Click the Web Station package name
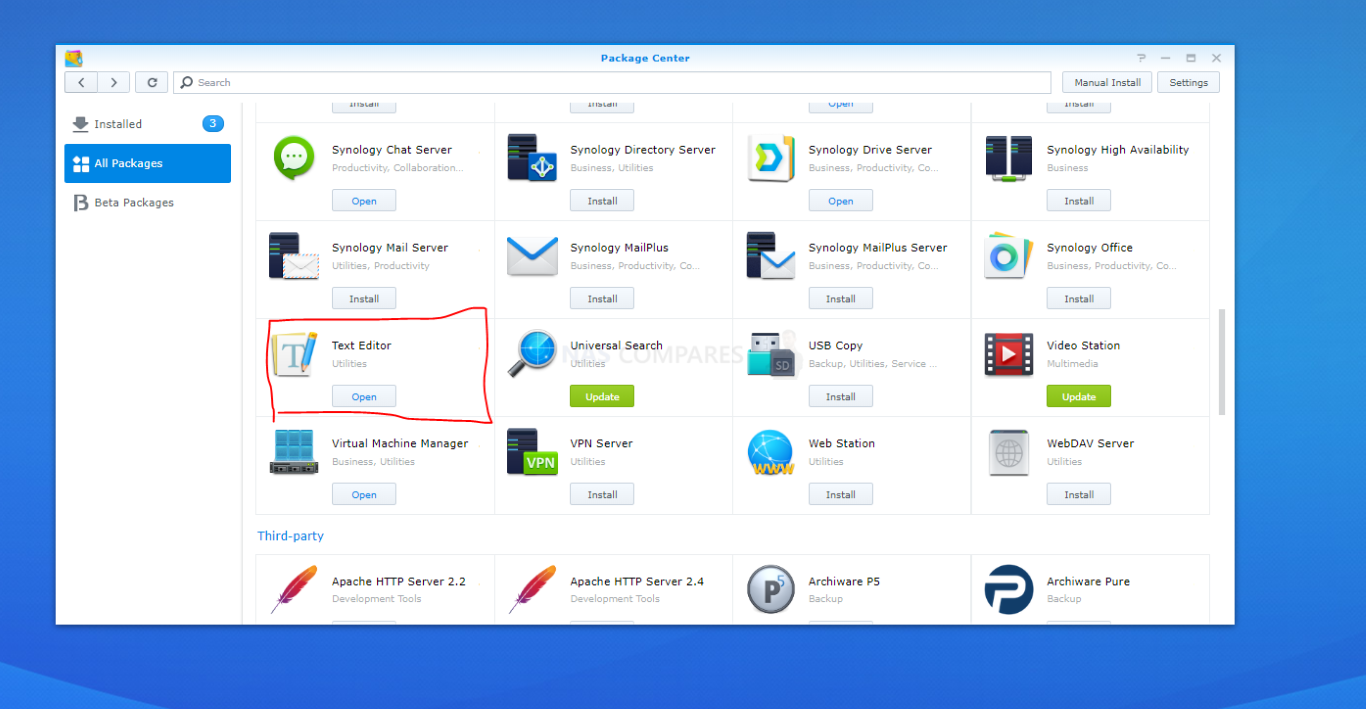1366x709 pixels. point(842,444)
